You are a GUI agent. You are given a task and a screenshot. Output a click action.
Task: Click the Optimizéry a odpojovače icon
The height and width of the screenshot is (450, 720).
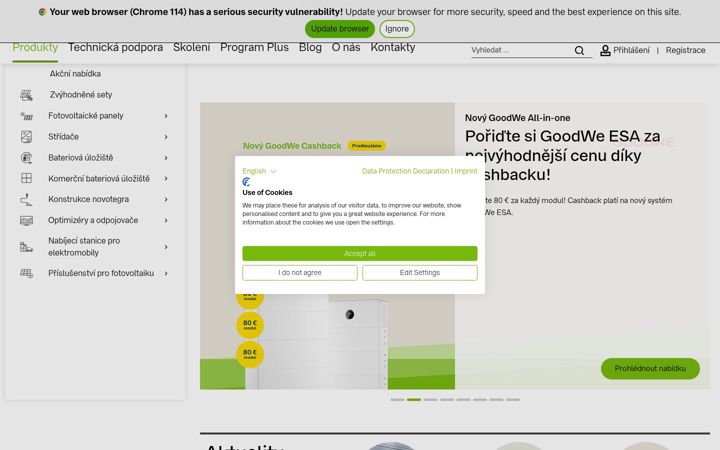[27, 220]
